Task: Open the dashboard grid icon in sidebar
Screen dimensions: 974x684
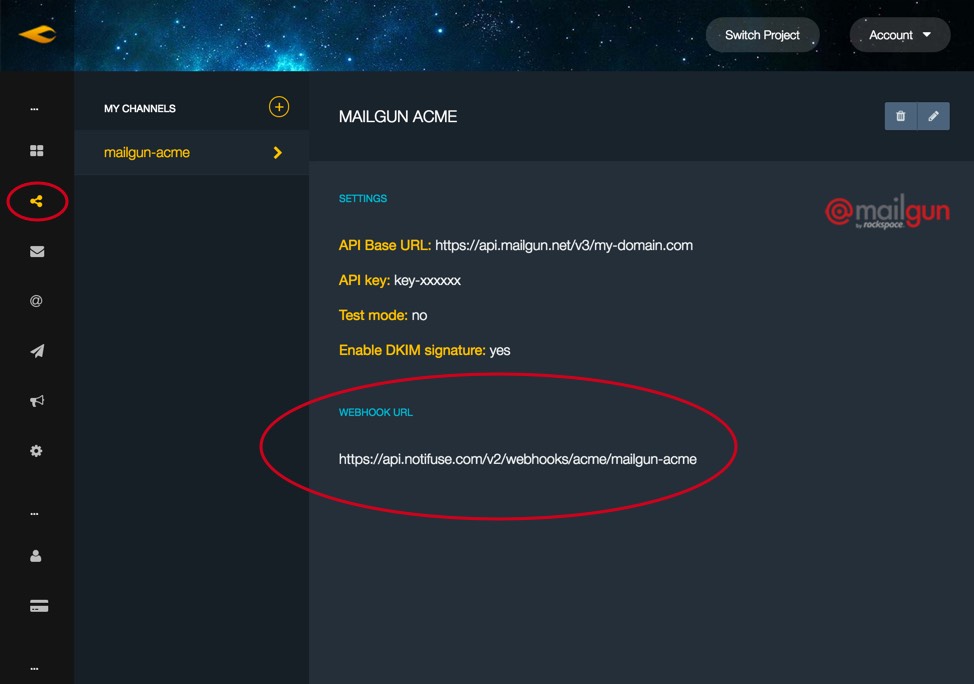Action: click(37, 151)
